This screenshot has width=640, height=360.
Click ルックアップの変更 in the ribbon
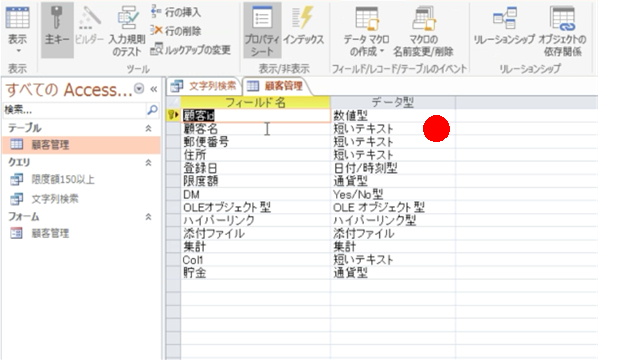click(191, 49)
